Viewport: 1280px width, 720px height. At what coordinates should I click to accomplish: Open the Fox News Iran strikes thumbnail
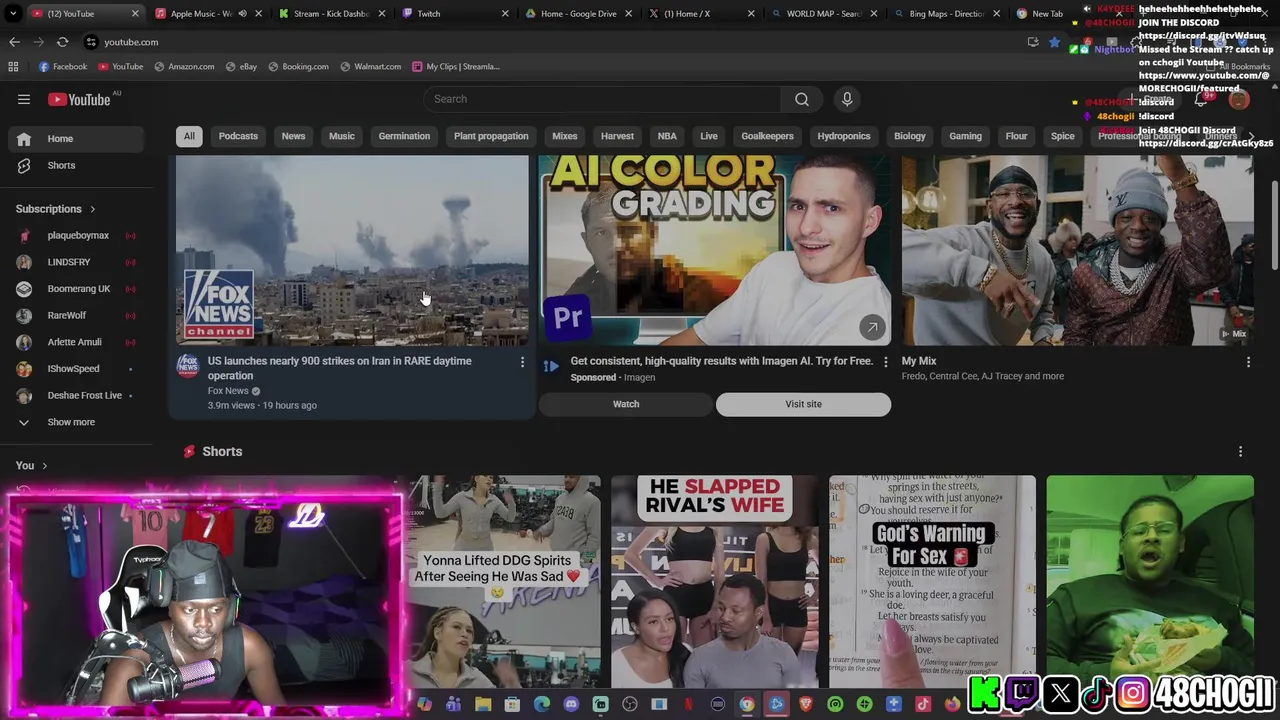coord(352,250)
